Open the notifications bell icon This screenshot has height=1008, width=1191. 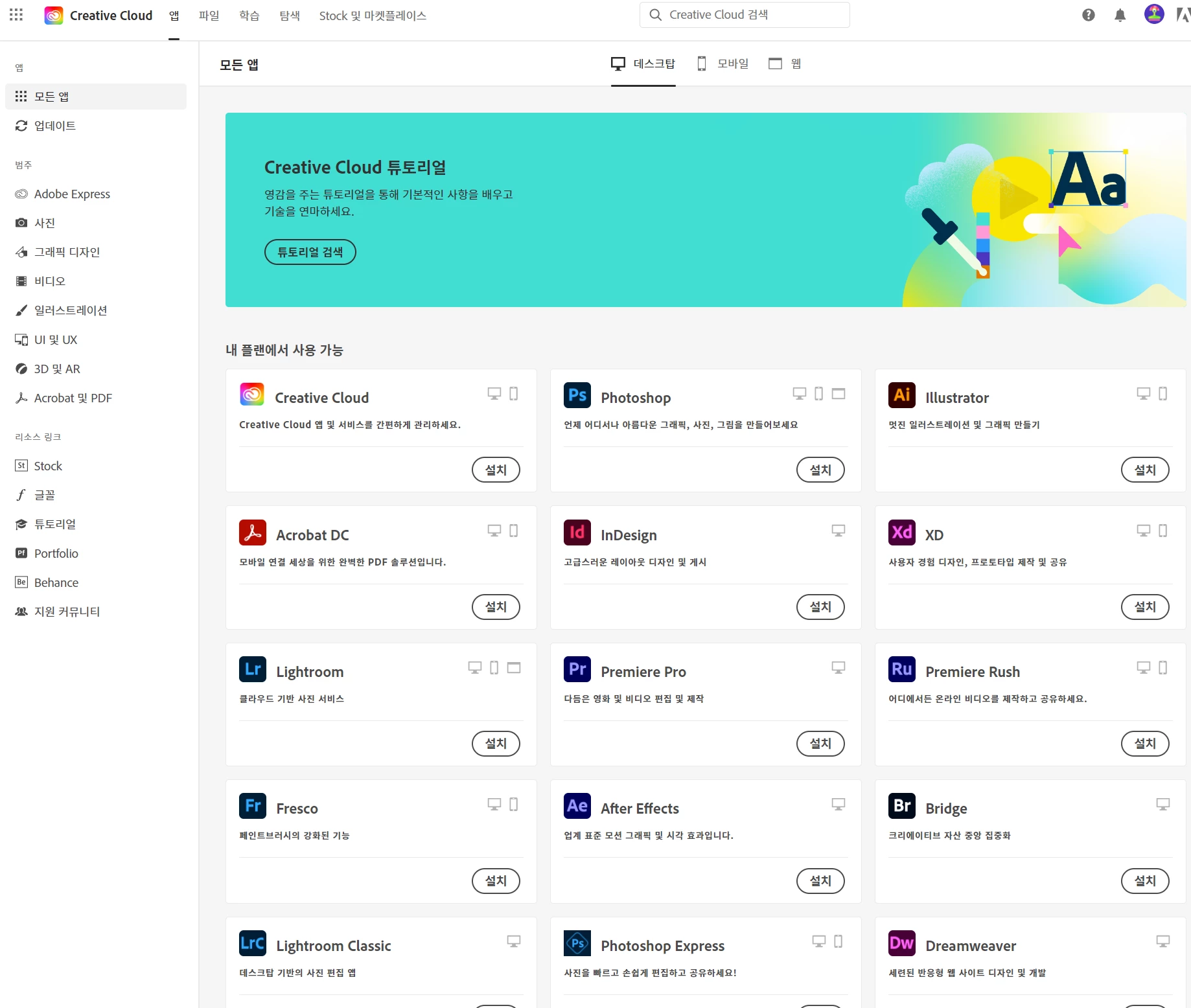[1120, 15]
